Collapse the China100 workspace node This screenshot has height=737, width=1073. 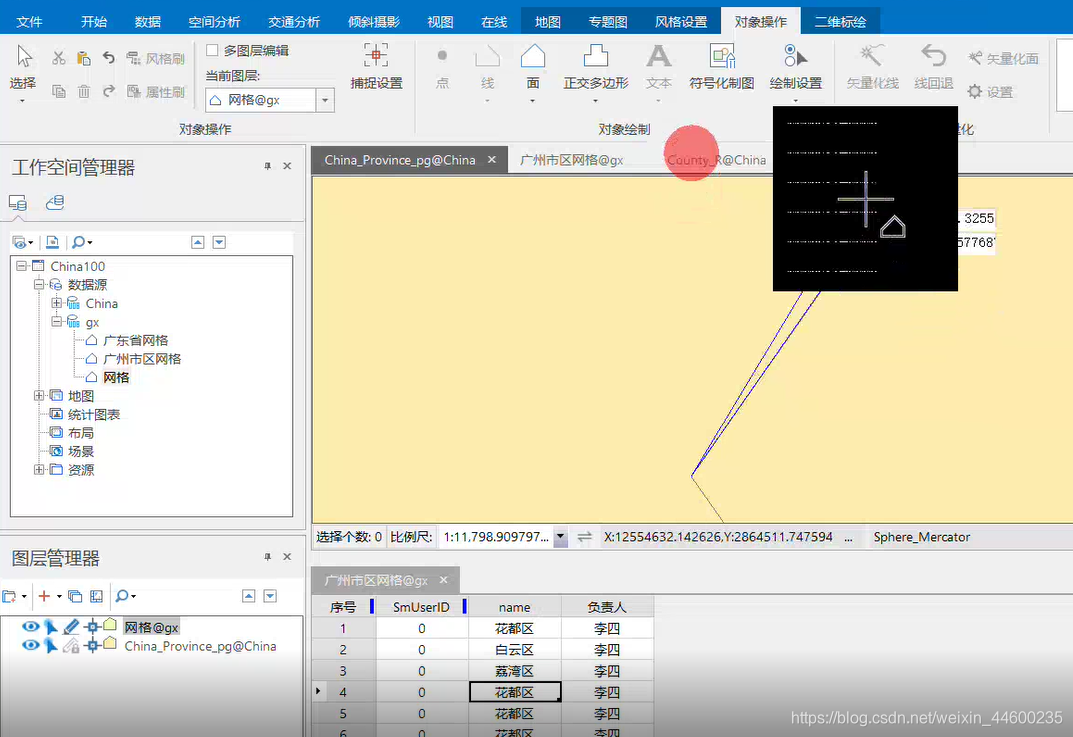[x=21, y=266]
